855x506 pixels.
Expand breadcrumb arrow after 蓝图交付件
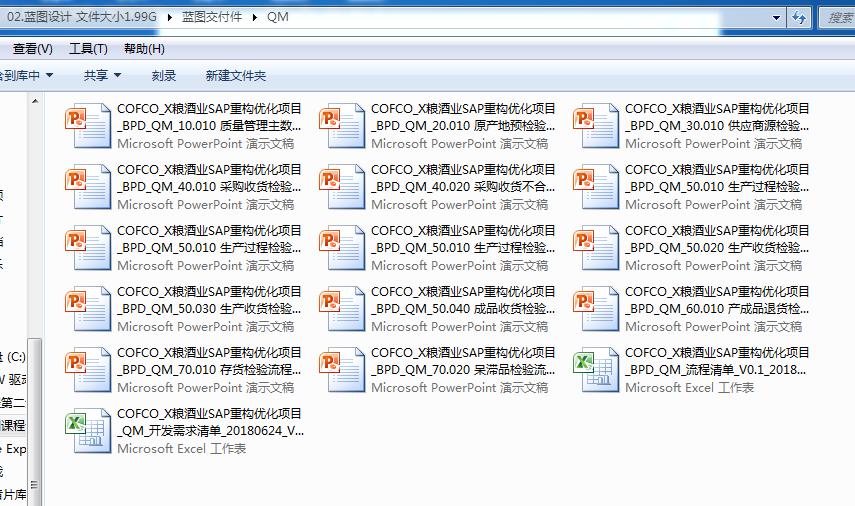255,17
